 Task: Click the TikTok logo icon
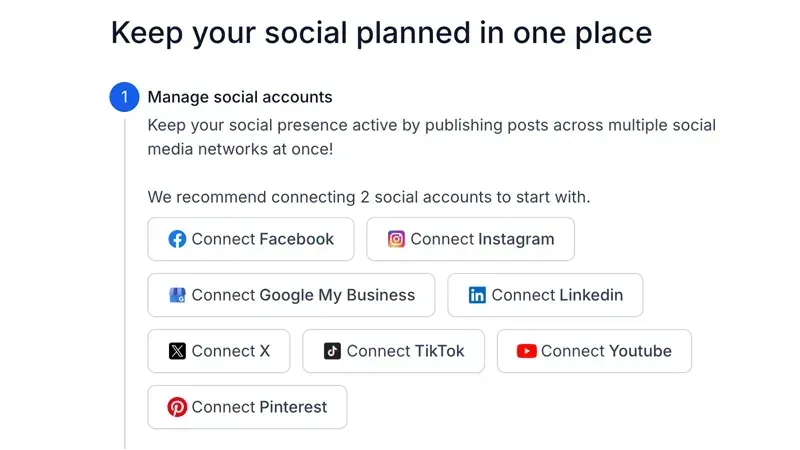pyautogui.click(x=332, y=351)
